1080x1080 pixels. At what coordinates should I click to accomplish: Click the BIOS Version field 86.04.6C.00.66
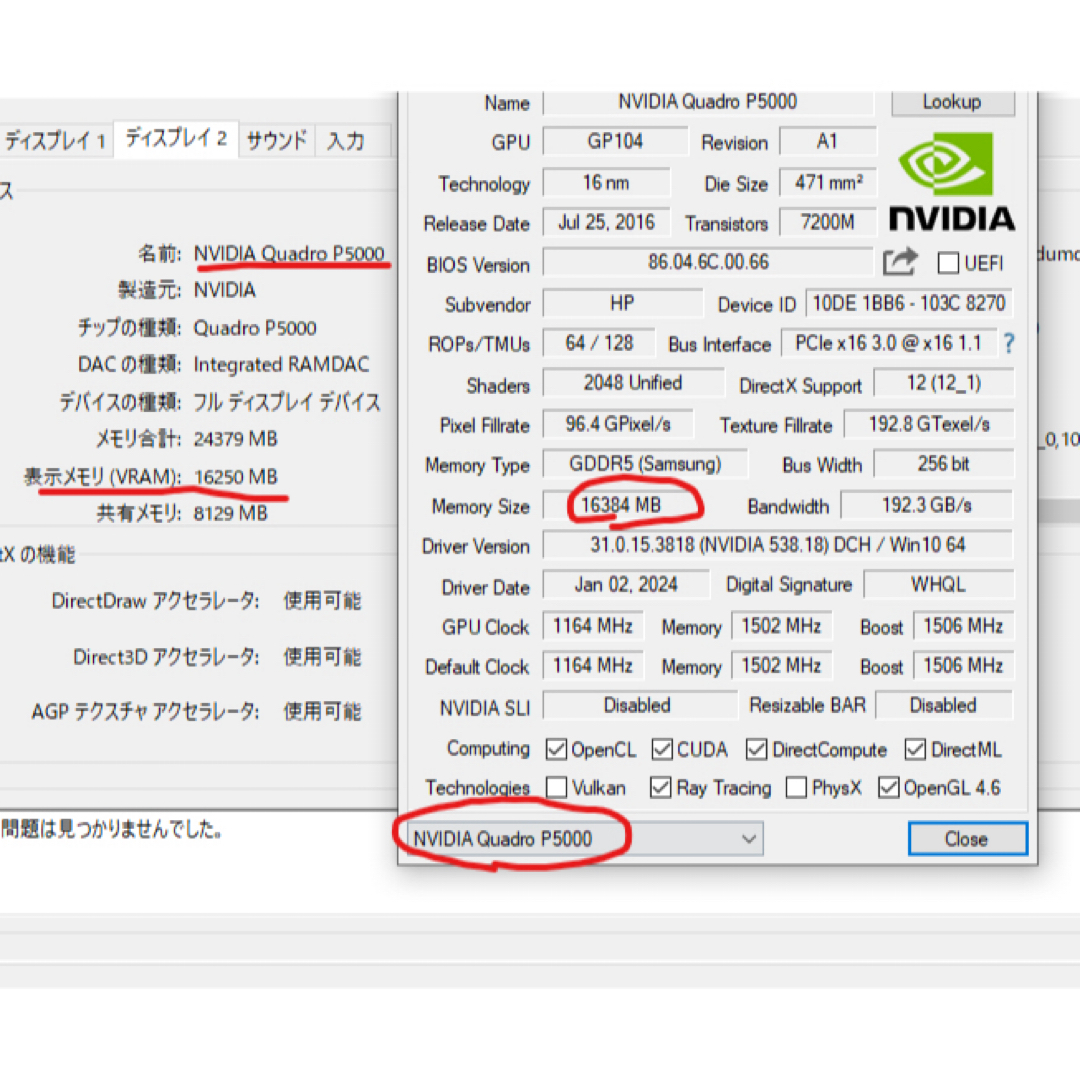coord(708,262)
